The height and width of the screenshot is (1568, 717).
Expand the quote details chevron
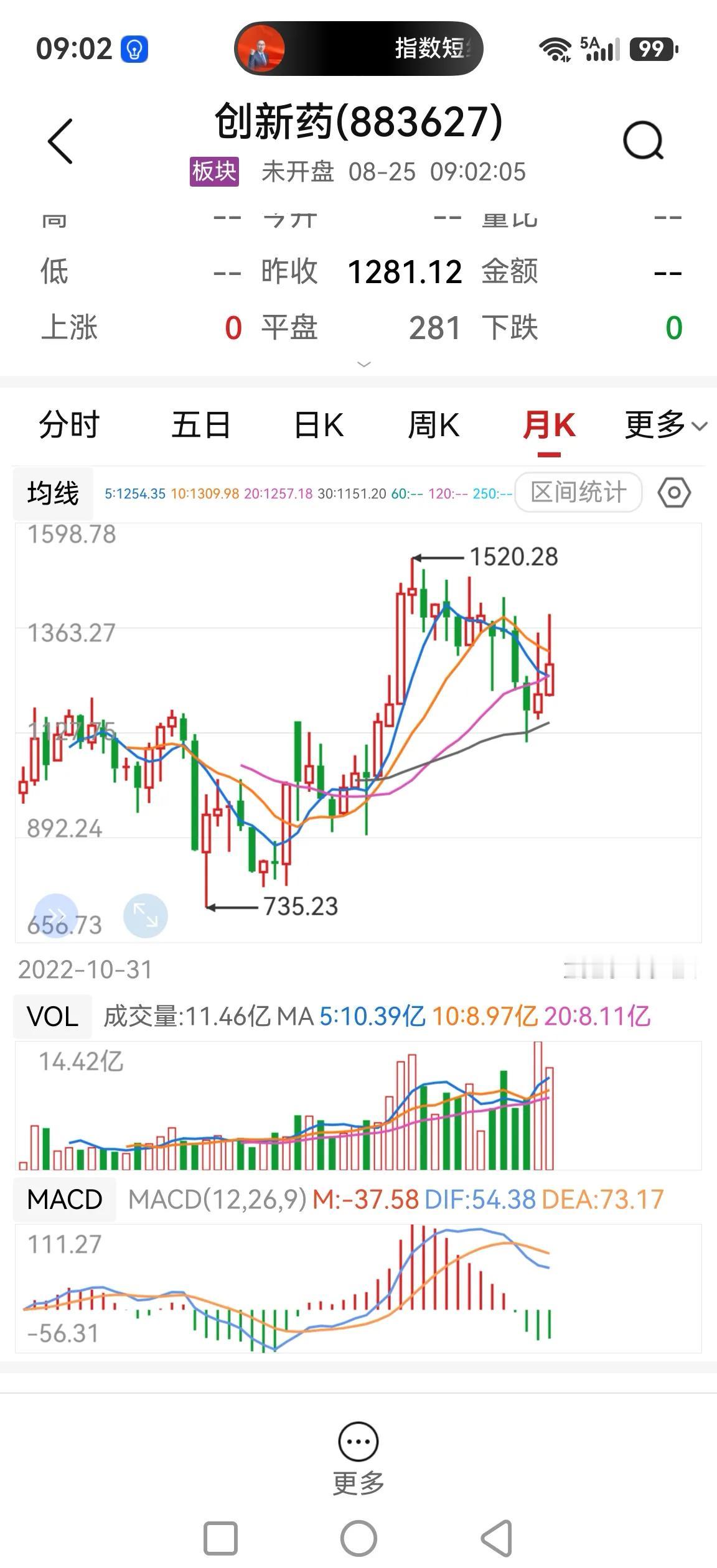pyautogui.click(x=364, y=364)
